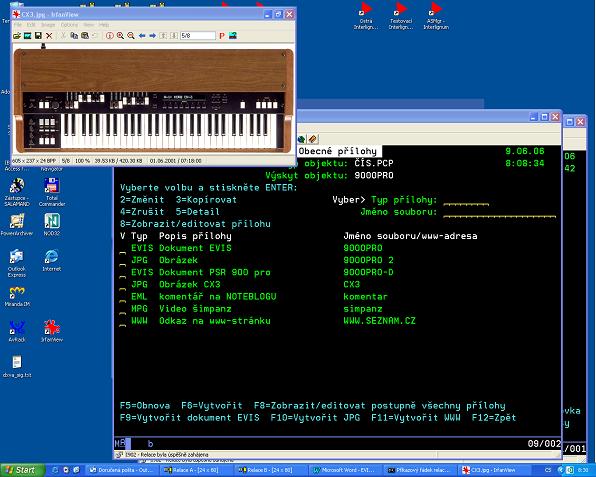Open the Edit menu in IrfanView
This screenshot has width=596, height=477.
coord(31,25)
